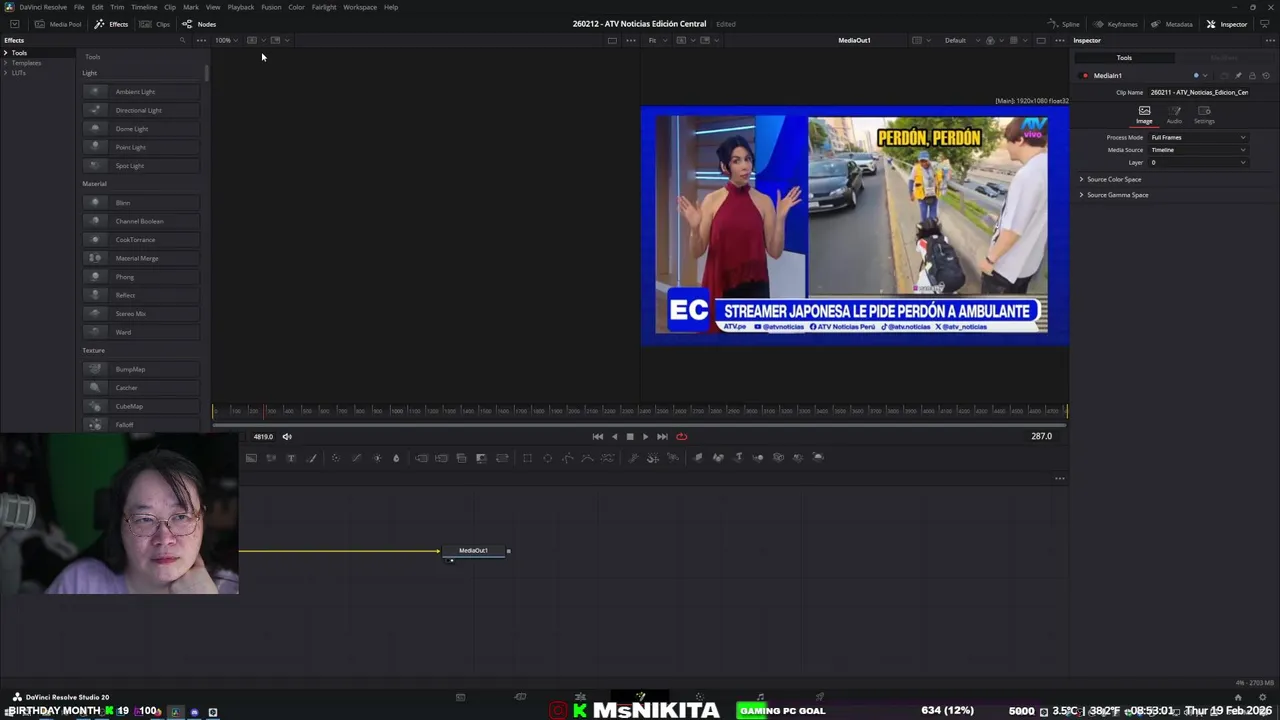
Task: Click the BumpMap texture tool icon
Action: [x=95, y=369]
